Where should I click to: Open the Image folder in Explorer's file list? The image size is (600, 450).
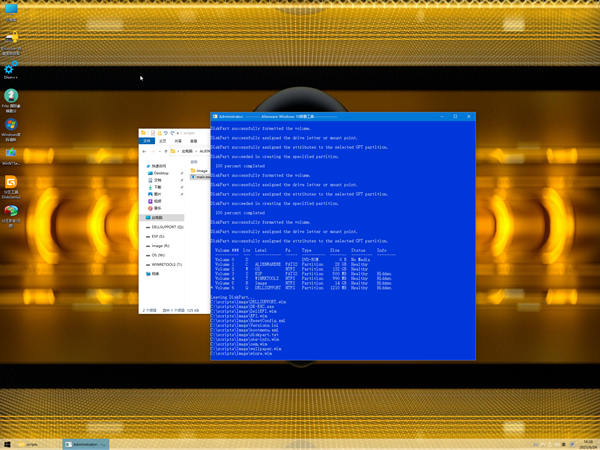(199, 170)
